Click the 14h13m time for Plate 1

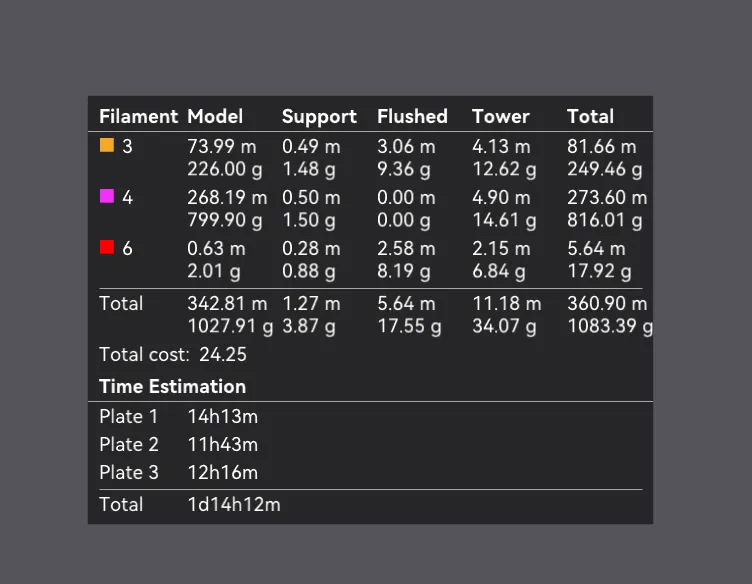222,416
